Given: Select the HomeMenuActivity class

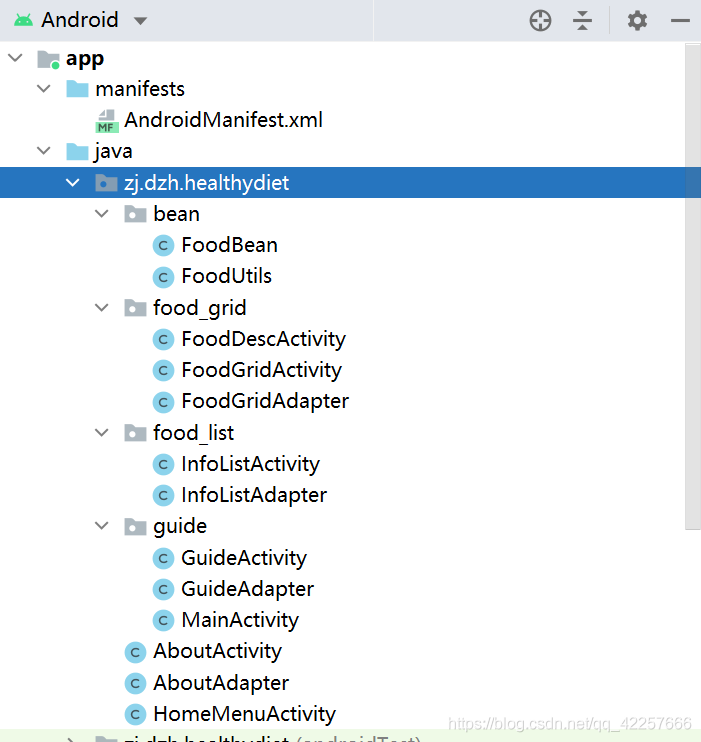Looking at the screenshot, I should pos(244,714).
